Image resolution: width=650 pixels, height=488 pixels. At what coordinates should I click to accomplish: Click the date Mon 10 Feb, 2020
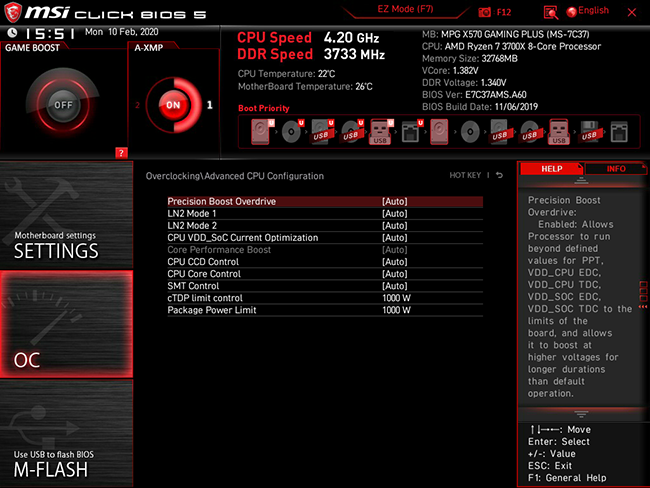click(121, 32)
